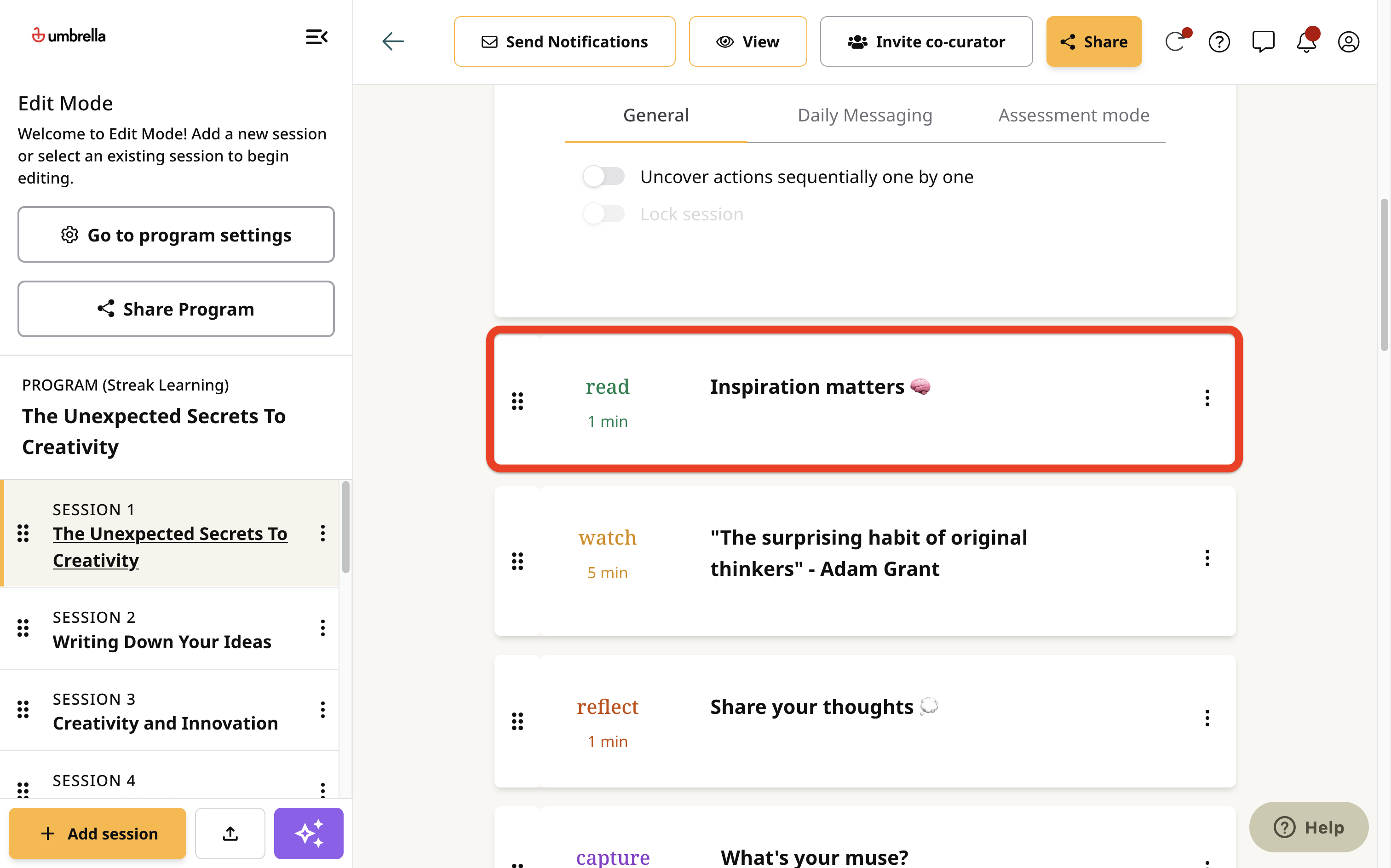
Task: Add a new session
Action: [x=98, y=834]
